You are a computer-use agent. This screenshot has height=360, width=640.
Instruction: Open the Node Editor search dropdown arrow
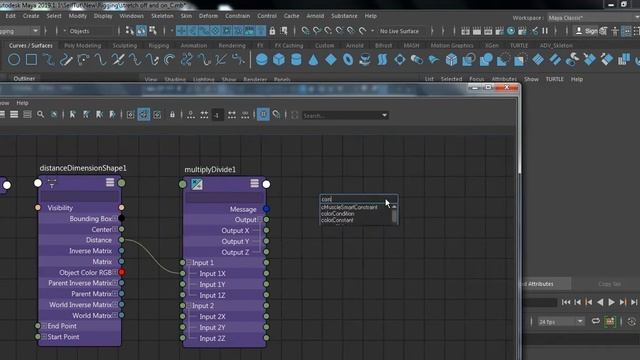(384, 116)
